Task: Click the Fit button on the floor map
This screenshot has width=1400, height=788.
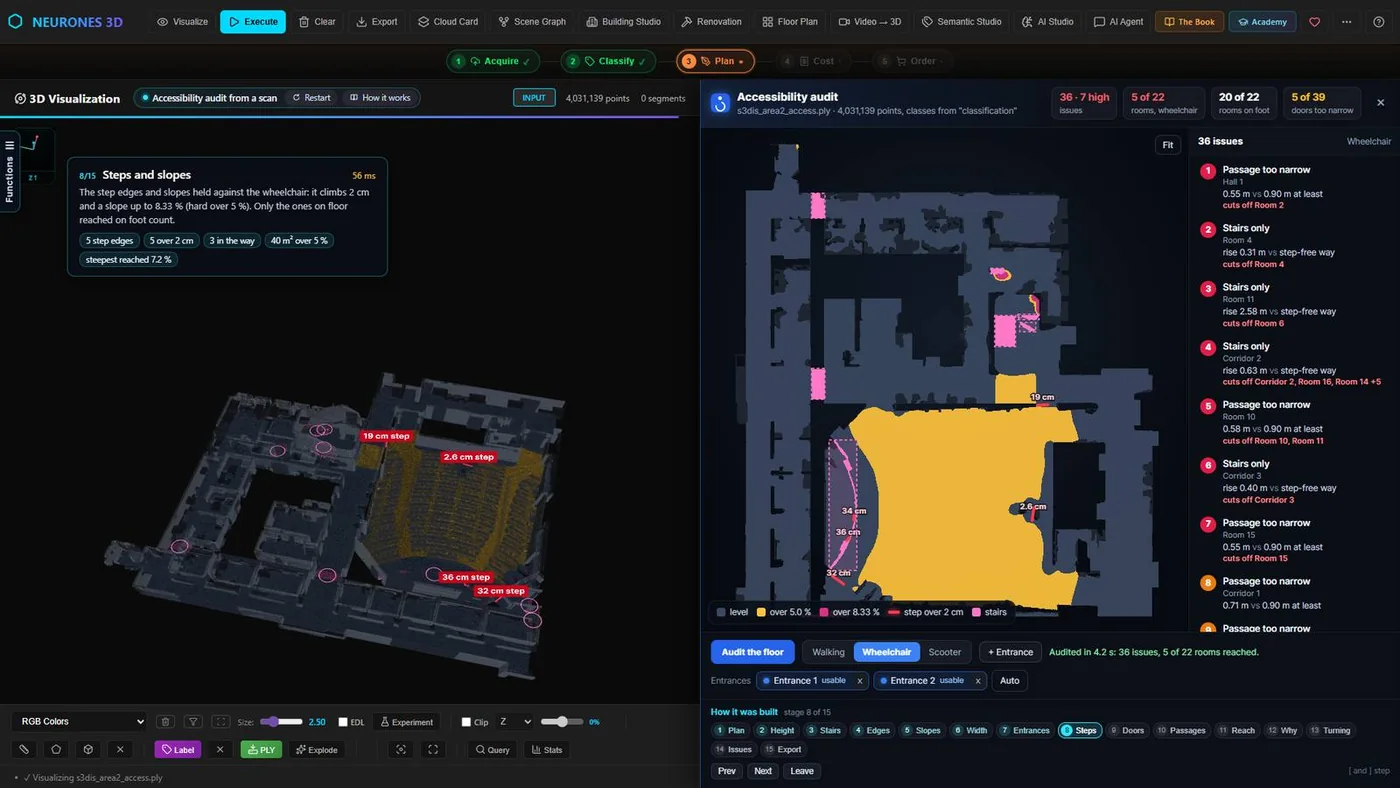Action: click(1167, 145)
